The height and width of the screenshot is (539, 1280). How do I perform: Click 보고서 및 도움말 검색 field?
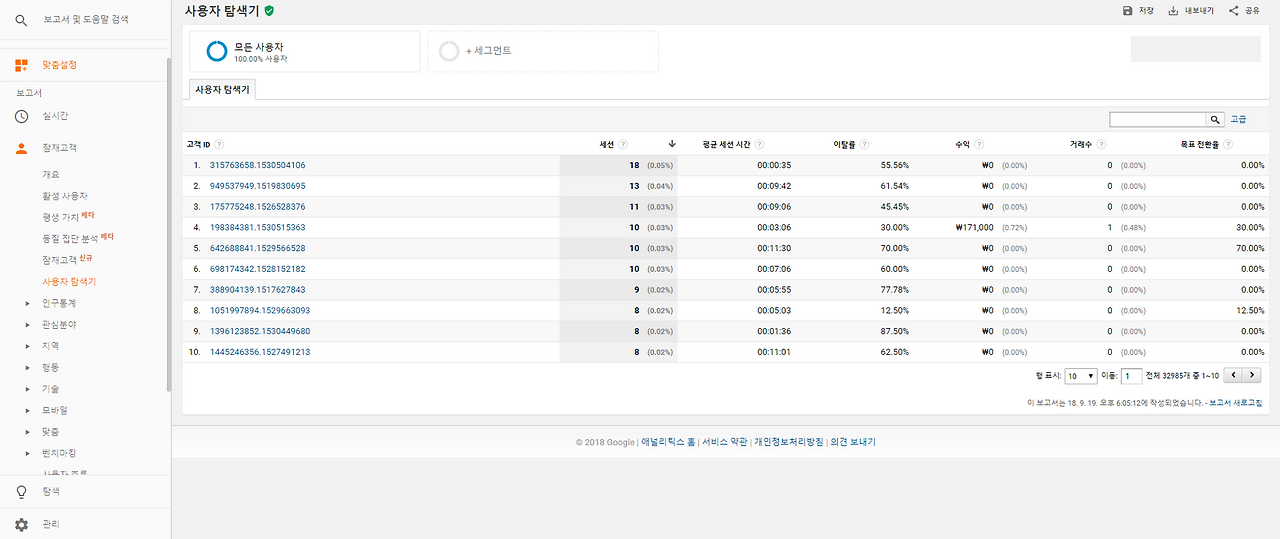pyautogui.click(x=86, y=20)
